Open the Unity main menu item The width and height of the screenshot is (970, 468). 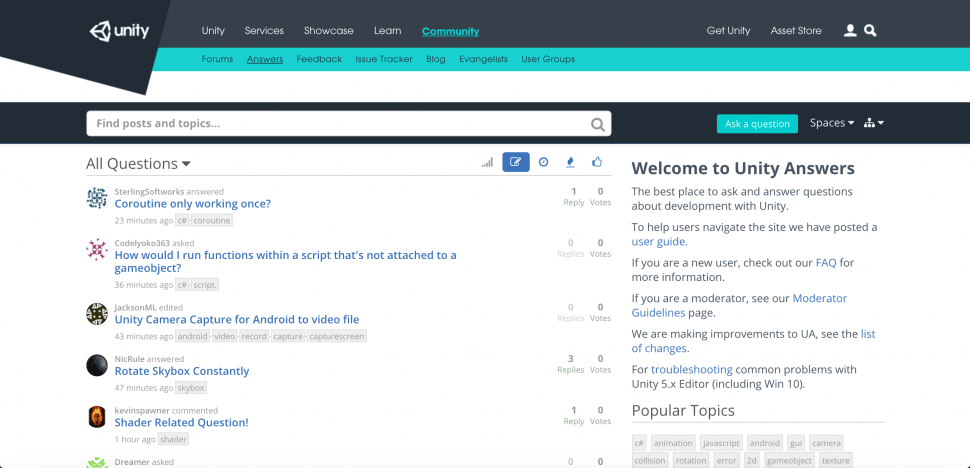coord(213,30)
